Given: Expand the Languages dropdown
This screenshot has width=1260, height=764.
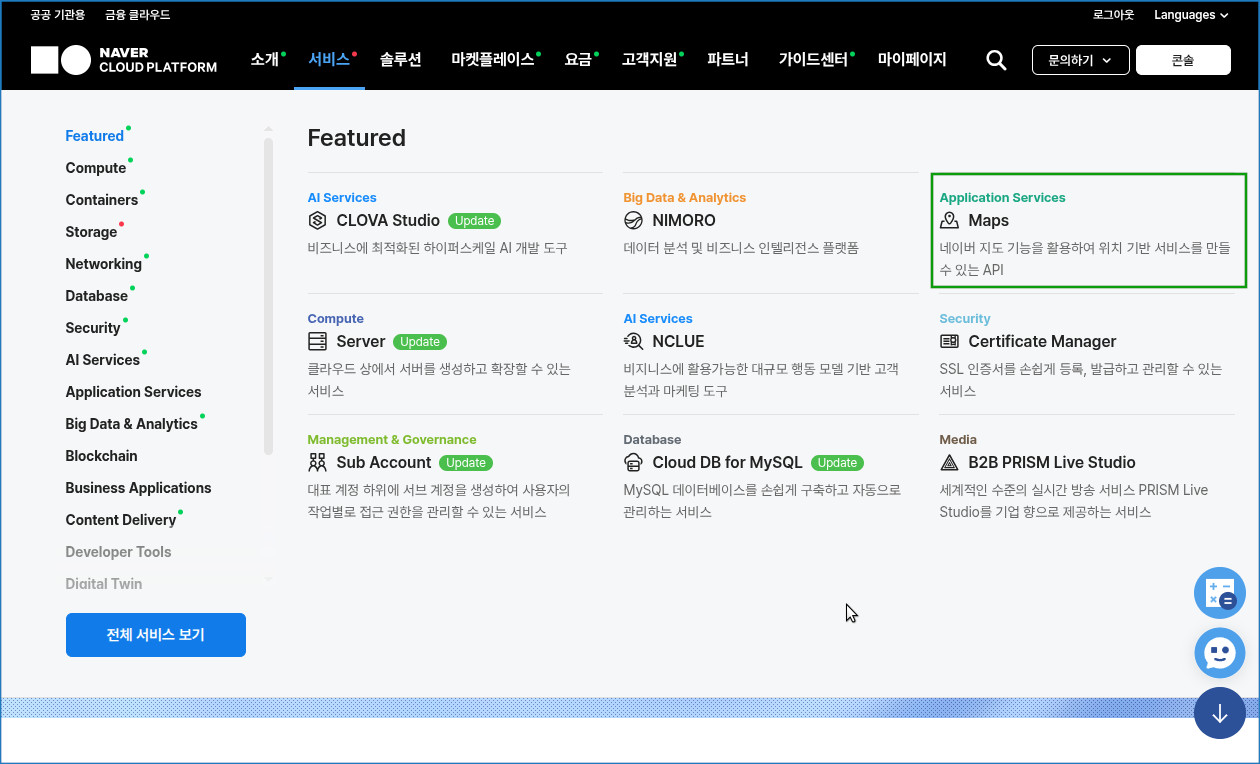Looking at the screenshot, I should pos(1191,15).
